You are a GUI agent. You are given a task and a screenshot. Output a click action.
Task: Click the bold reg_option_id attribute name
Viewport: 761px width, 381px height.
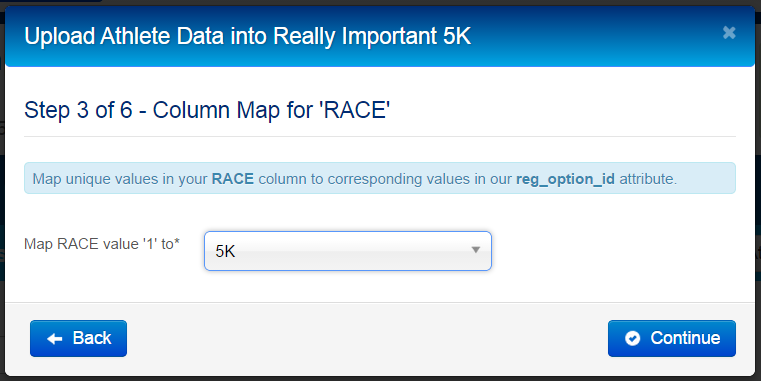click(565, 179)
